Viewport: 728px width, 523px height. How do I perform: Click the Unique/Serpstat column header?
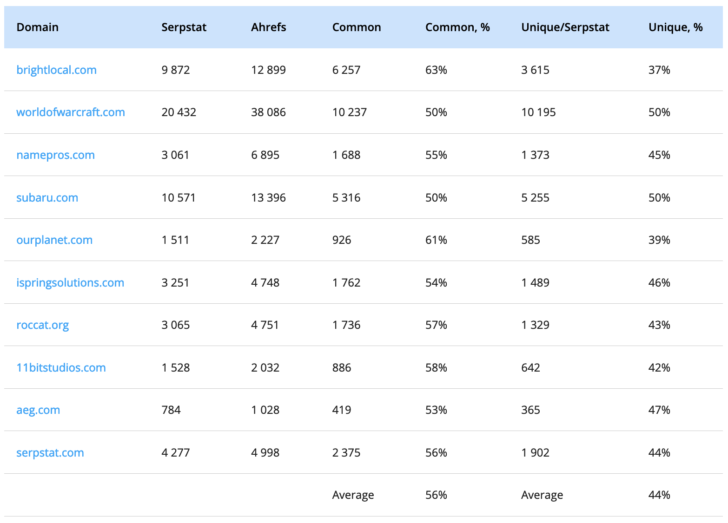[x=565, y=27]
